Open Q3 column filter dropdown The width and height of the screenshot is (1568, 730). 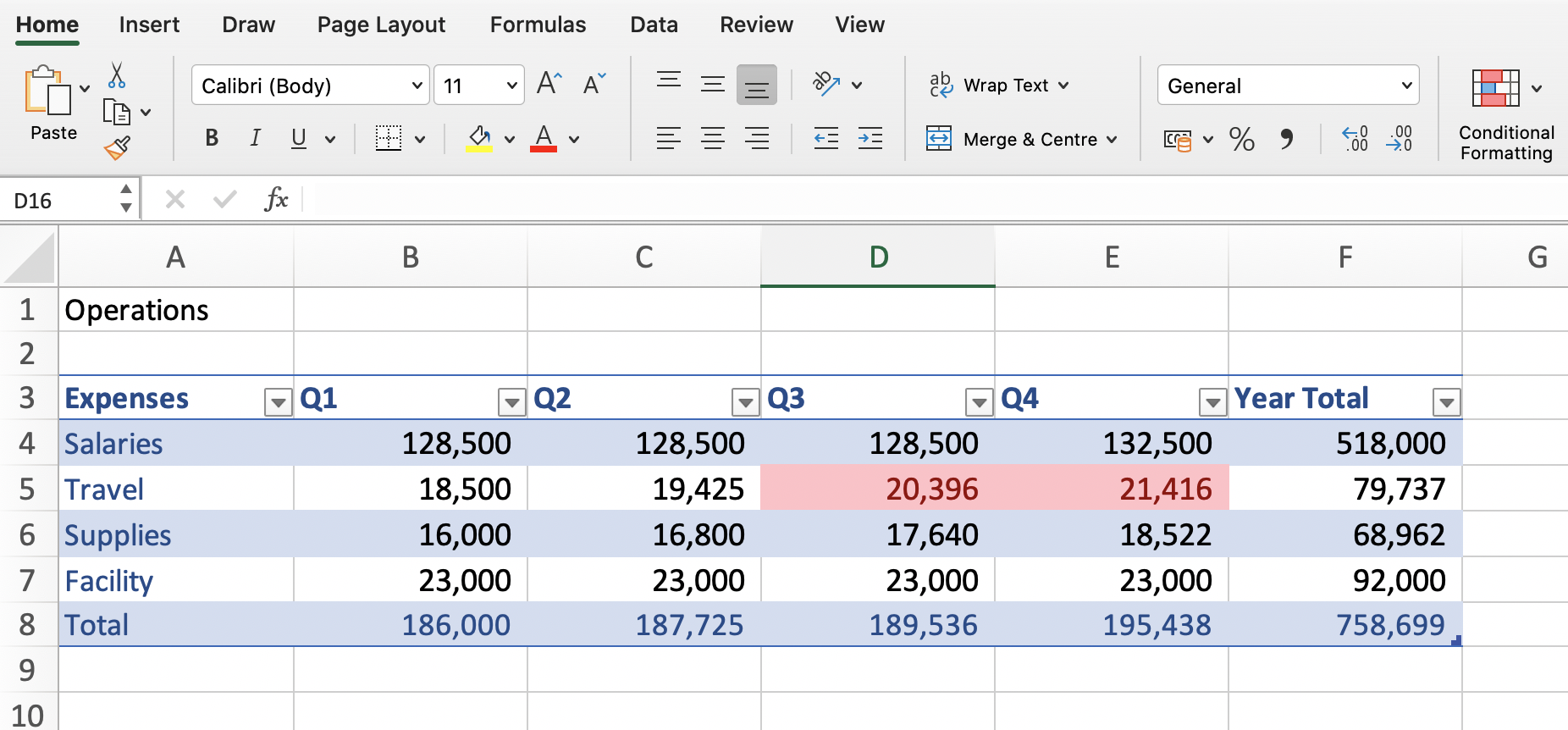(x=979, y=402)
